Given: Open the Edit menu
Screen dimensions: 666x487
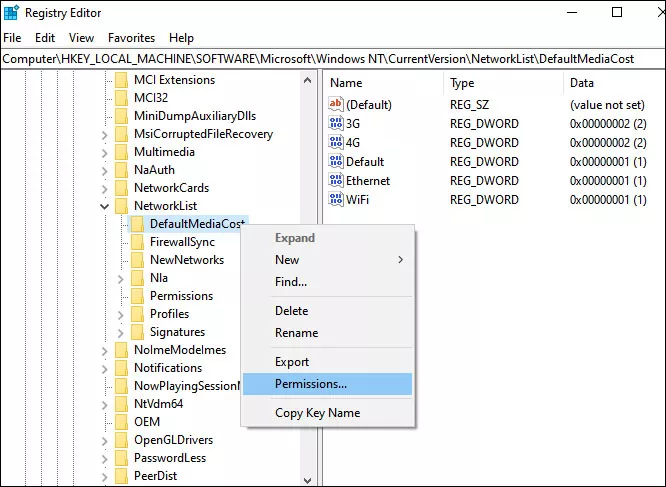Looking at the screenshot, I should (x=45, y=38).
